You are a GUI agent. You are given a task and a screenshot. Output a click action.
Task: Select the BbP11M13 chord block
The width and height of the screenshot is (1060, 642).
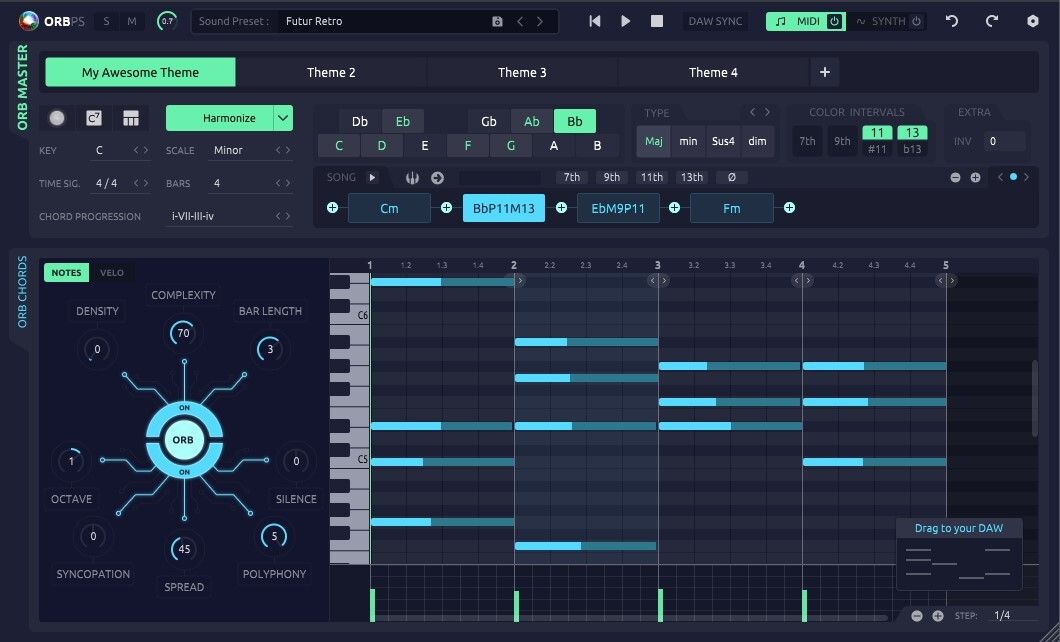tap(503, 208)
